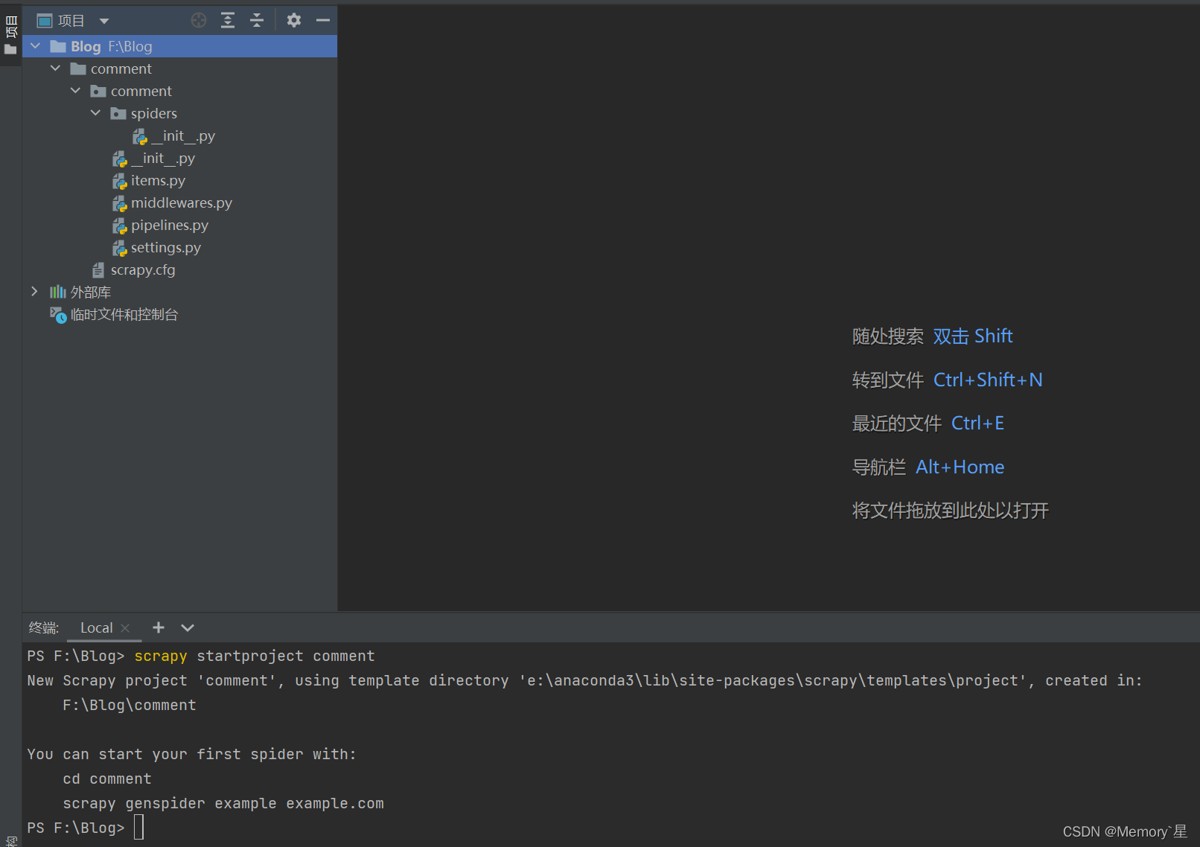1200x847 pixels.
Task: Click 将文件拖放到此处以打开 hint text
Action: click(x=950, y=511)
